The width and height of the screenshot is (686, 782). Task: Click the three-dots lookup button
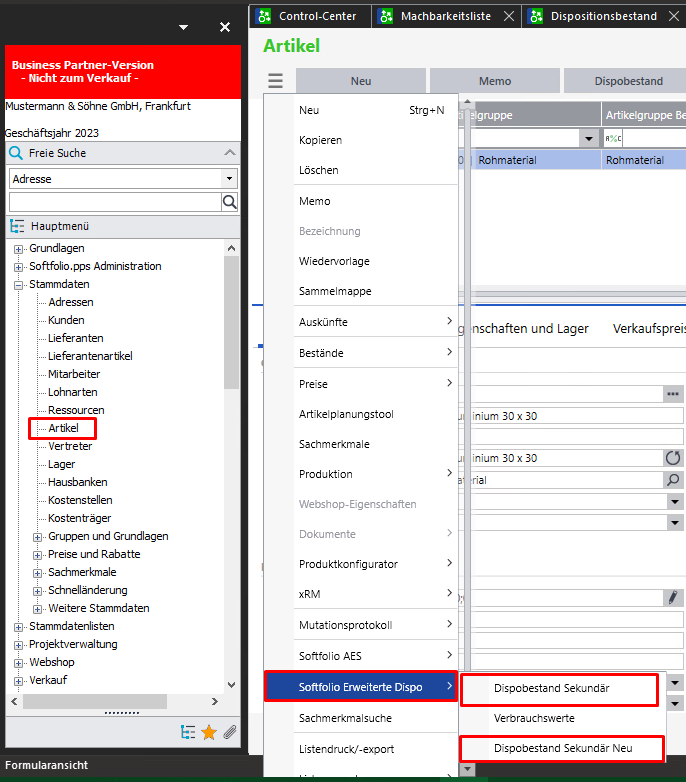673,394
